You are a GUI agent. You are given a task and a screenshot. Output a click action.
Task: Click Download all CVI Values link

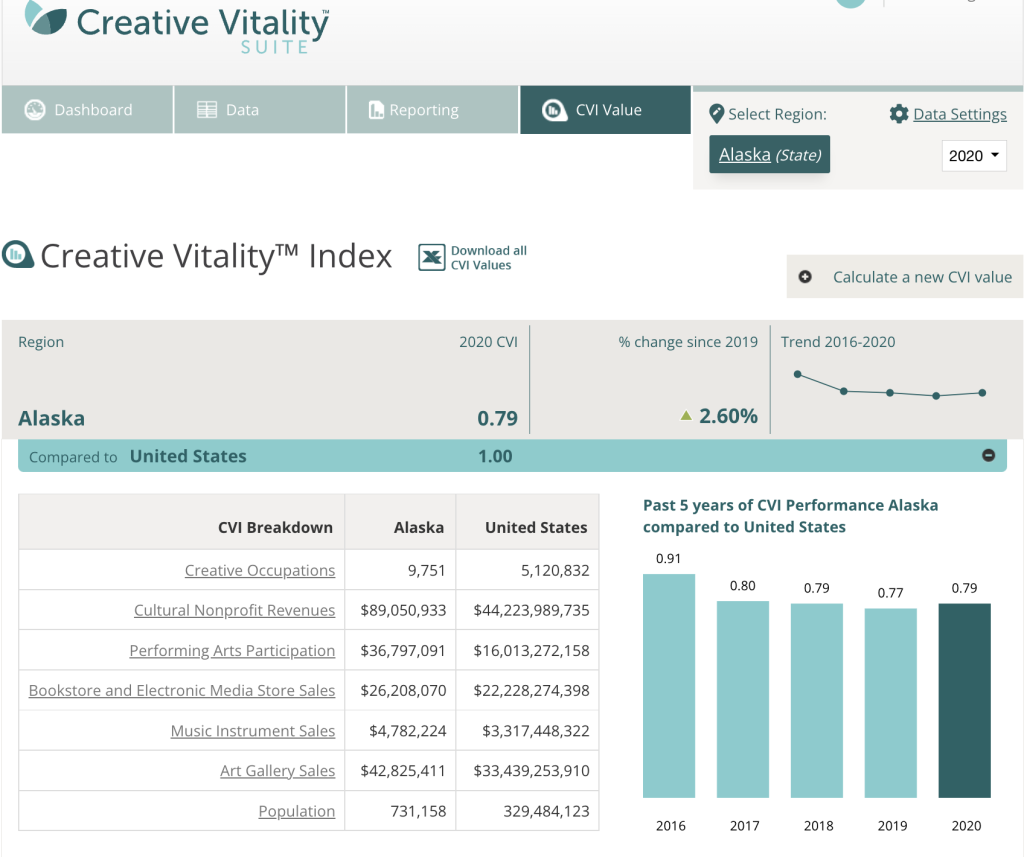(x=488, y=257)
